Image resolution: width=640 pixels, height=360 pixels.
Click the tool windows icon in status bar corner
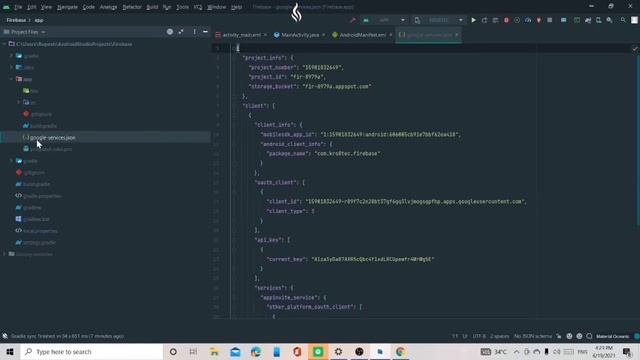pos(5,336)
